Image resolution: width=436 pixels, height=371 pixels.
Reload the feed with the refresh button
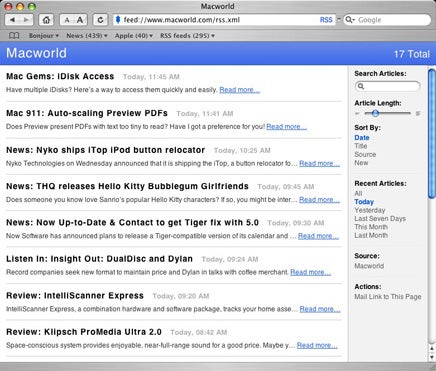coord(100,20)
